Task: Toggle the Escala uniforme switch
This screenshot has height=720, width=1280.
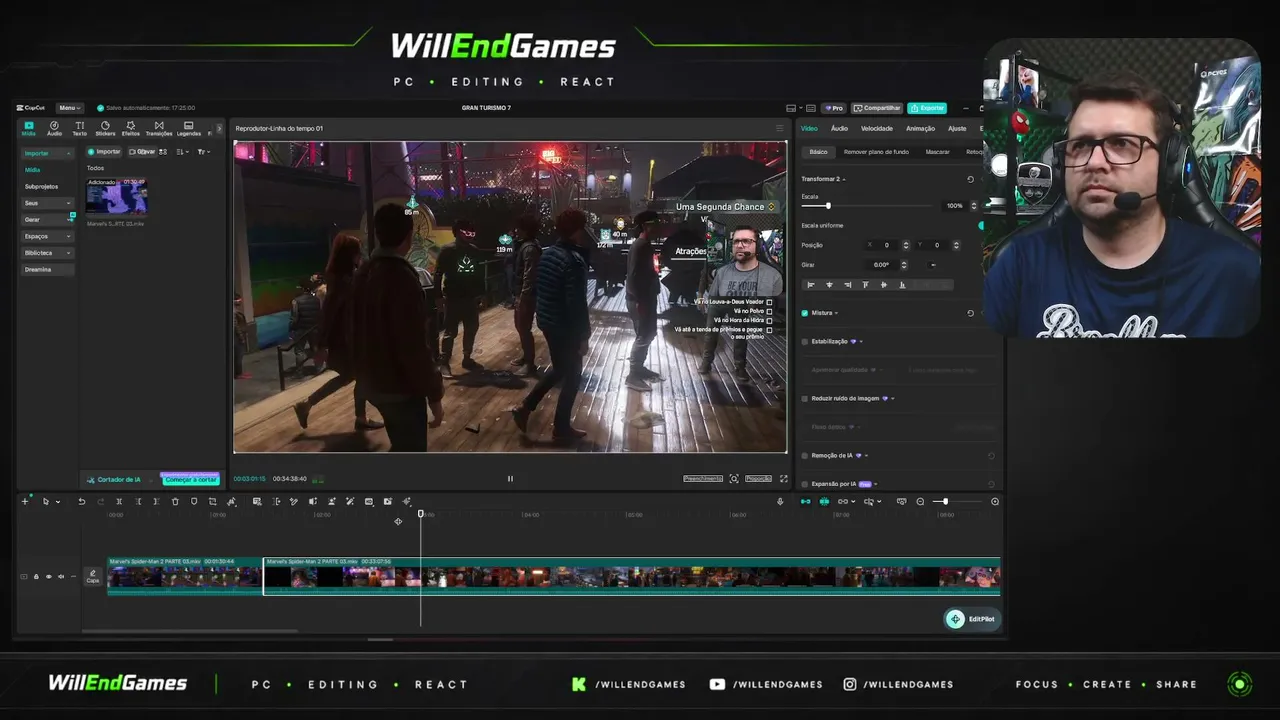Action: click(x=983, y=225)
